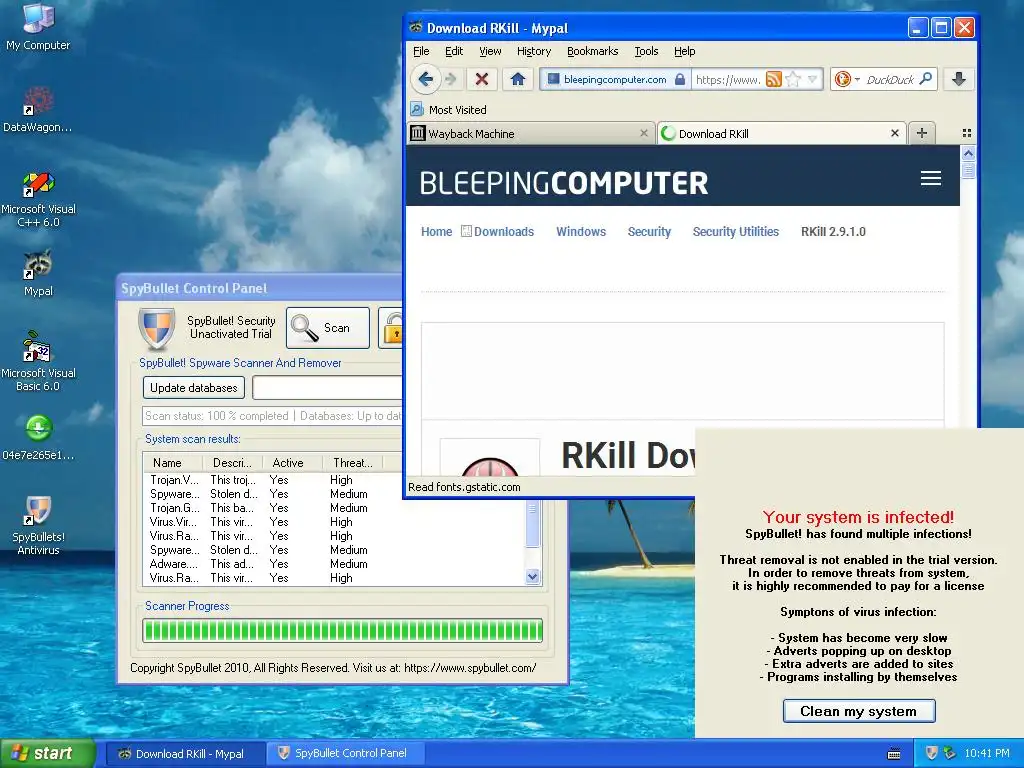The height and width of the screenshot is (768, 1024).
Task: Sort results by Active column header
Action: click(x=292, y=462)
